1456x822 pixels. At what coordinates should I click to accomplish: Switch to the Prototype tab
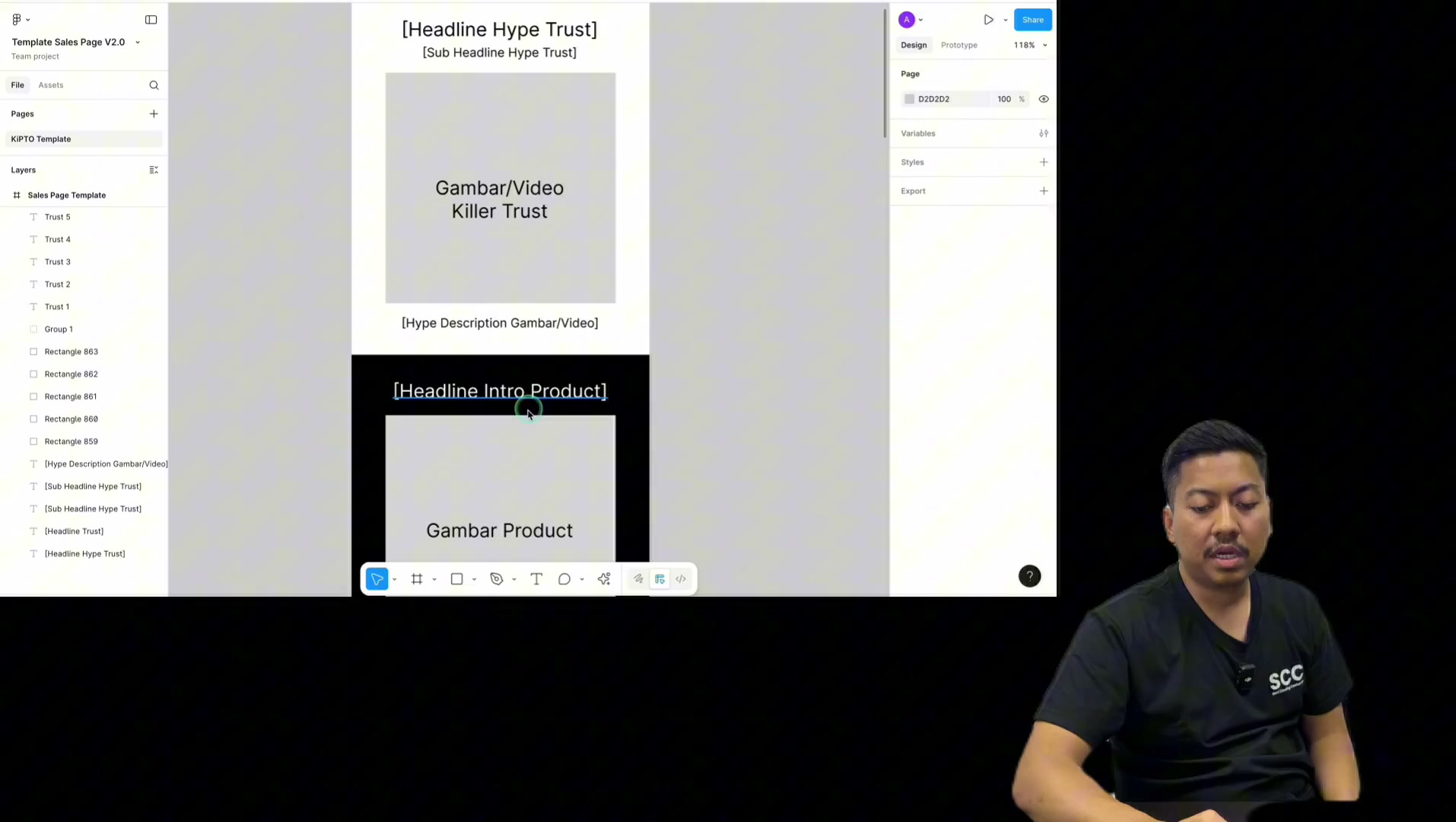point(958,46)
